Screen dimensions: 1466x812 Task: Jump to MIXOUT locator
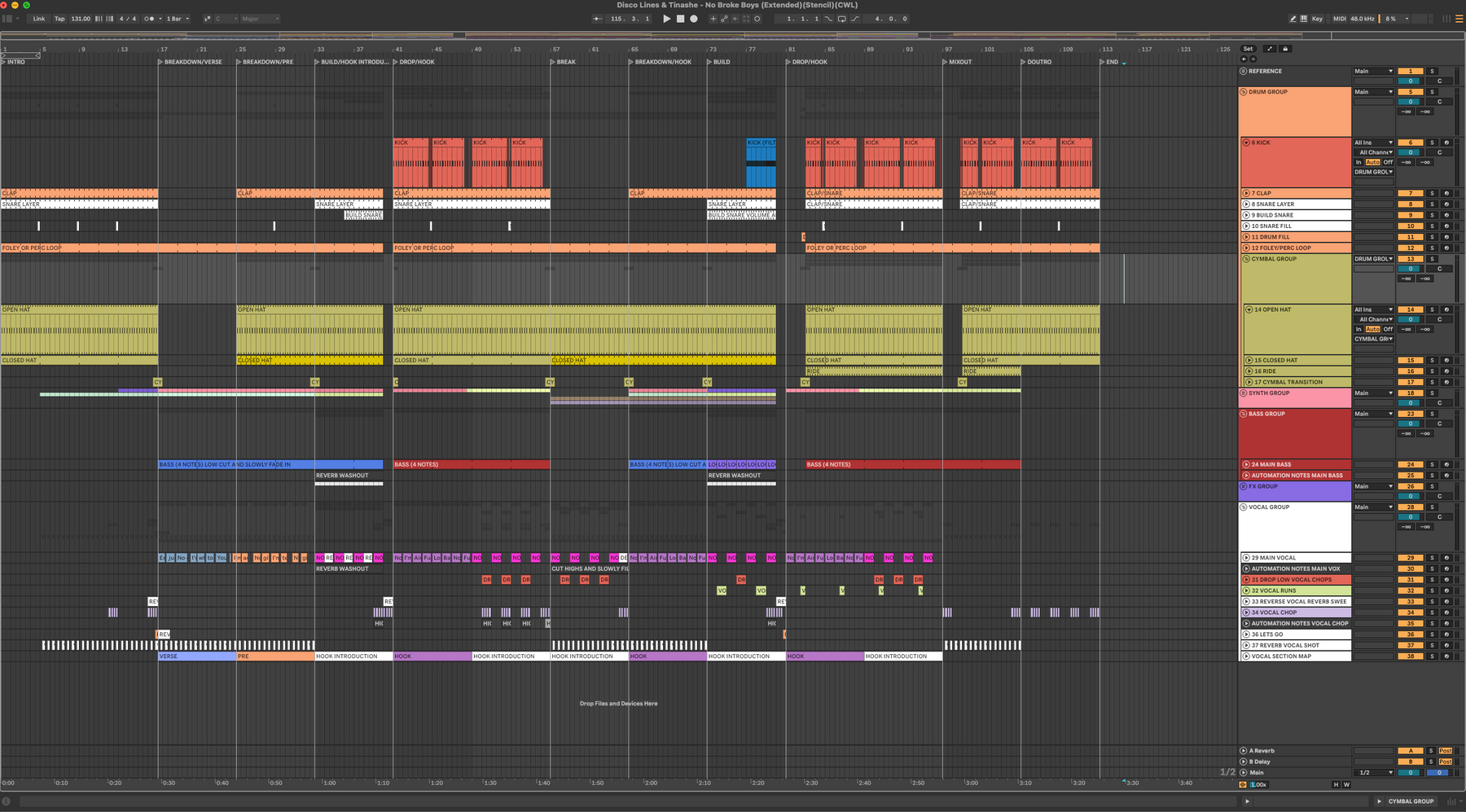pos(959,62)
